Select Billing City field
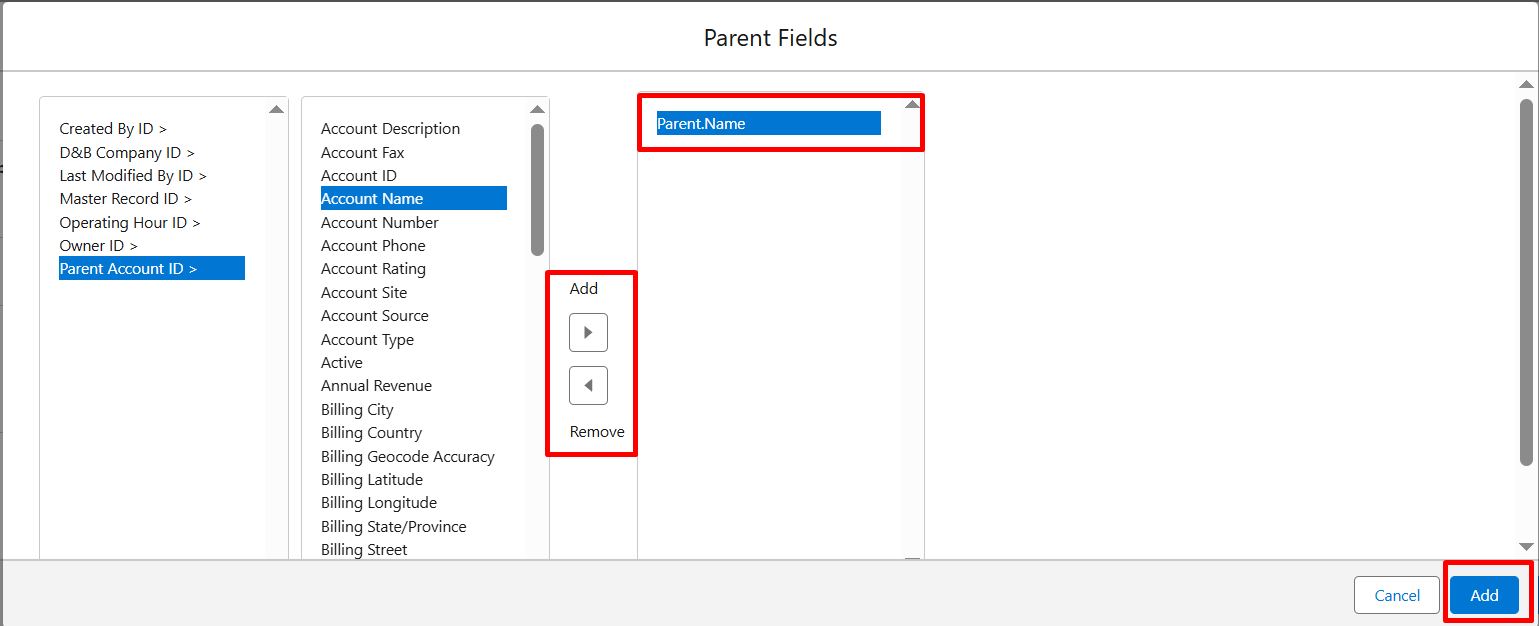The width and height of the screenshot is (1539, 626). pyautogui.click(x=357, y=410)
